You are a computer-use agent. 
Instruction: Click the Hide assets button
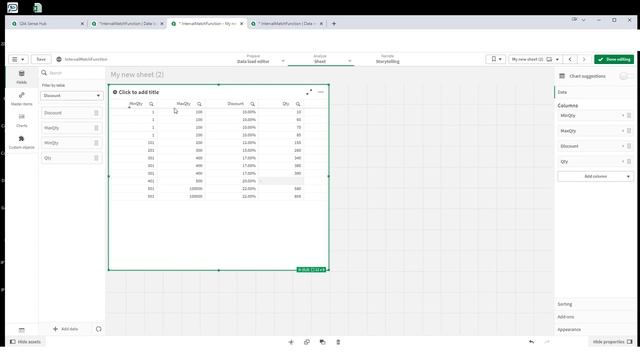(25, 342)
